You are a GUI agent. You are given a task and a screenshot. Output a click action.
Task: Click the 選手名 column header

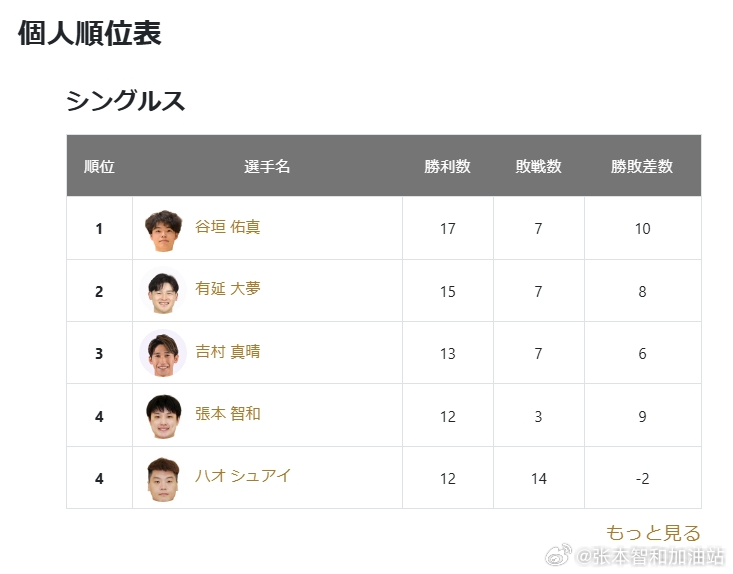(267, 166)
